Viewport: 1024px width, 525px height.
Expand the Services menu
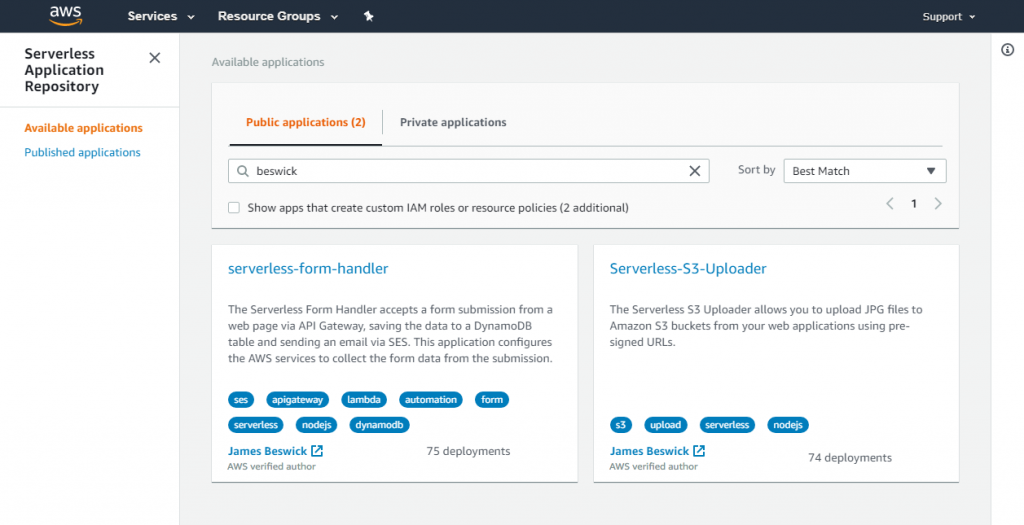161,16
